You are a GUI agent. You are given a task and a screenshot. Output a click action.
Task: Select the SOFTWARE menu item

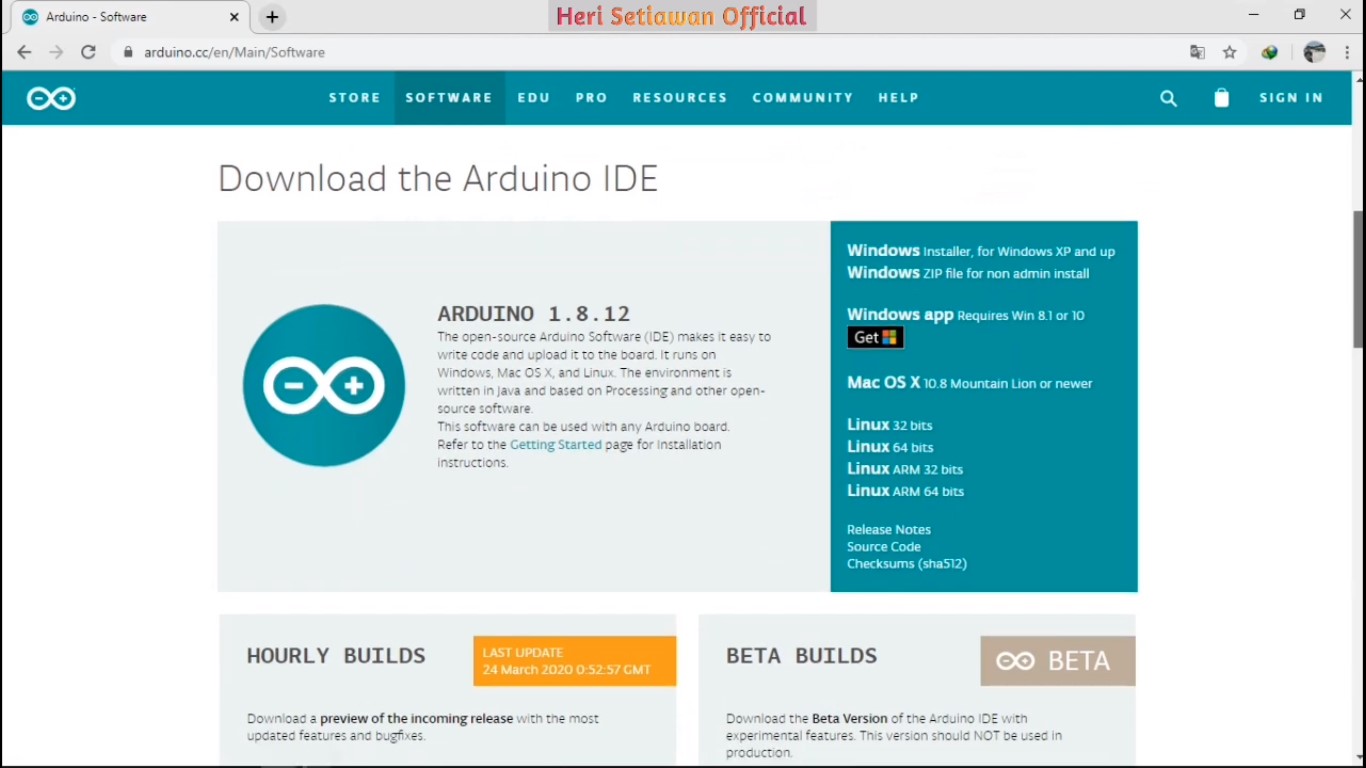(x=449, y=98)
